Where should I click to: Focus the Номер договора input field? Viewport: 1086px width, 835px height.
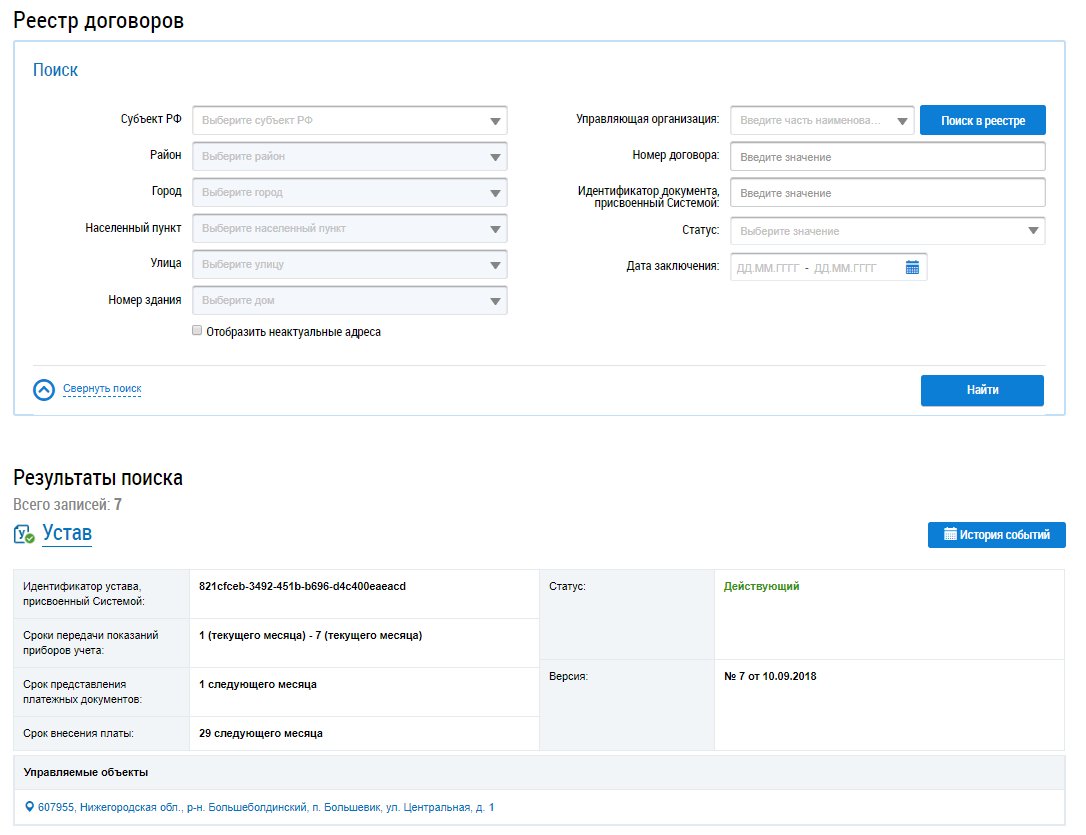(x=887, y=157)
